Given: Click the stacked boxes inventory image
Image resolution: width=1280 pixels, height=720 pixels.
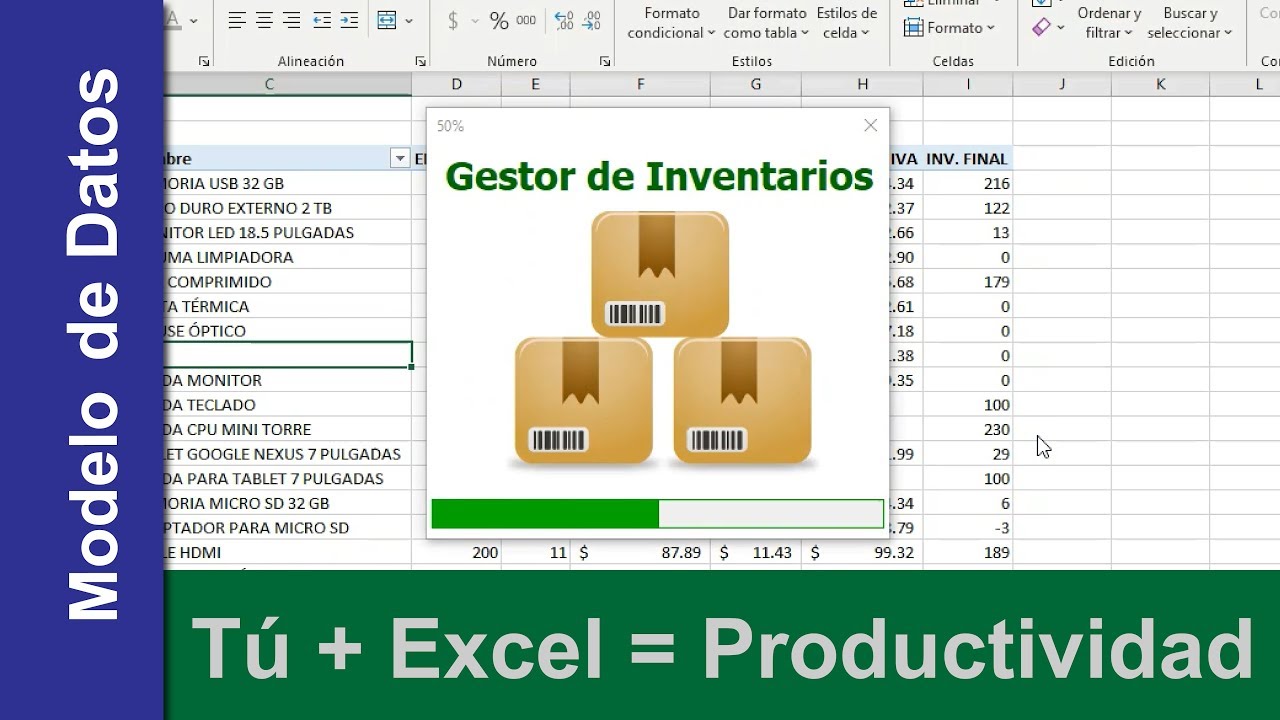Looking at the screenshot, I should tap(661, 339).
